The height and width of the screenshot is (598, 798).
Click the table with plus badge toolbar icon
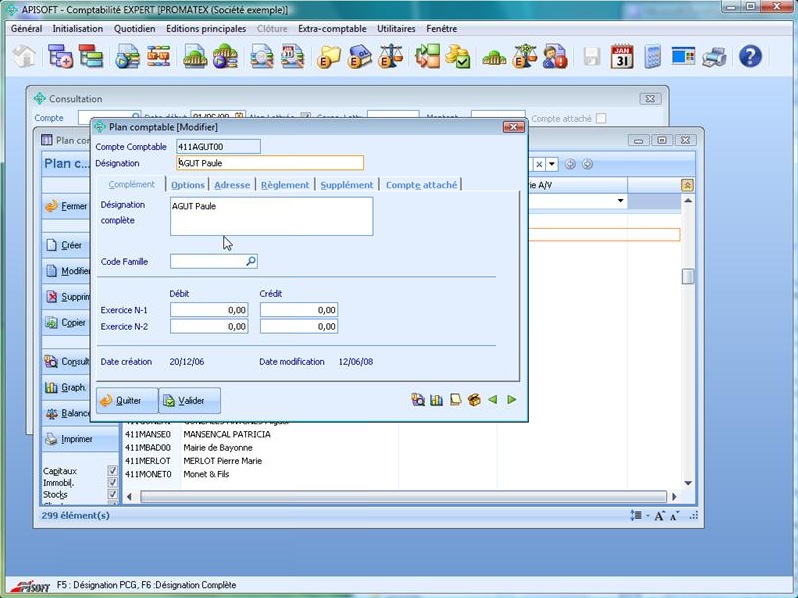(x=61, y=56)
